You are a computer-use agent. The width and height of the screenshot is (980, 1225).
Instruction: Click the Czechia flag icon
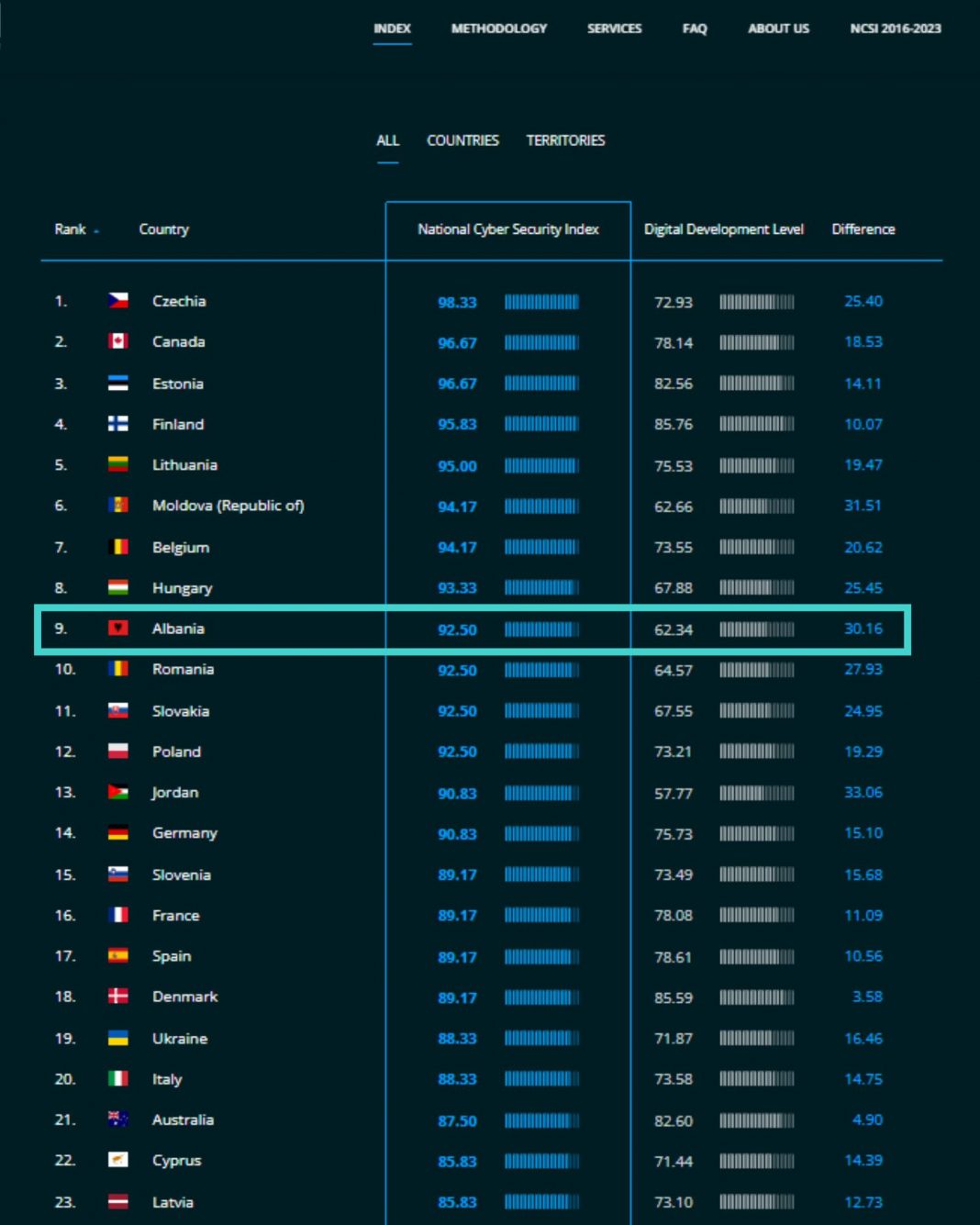point(117,301)
